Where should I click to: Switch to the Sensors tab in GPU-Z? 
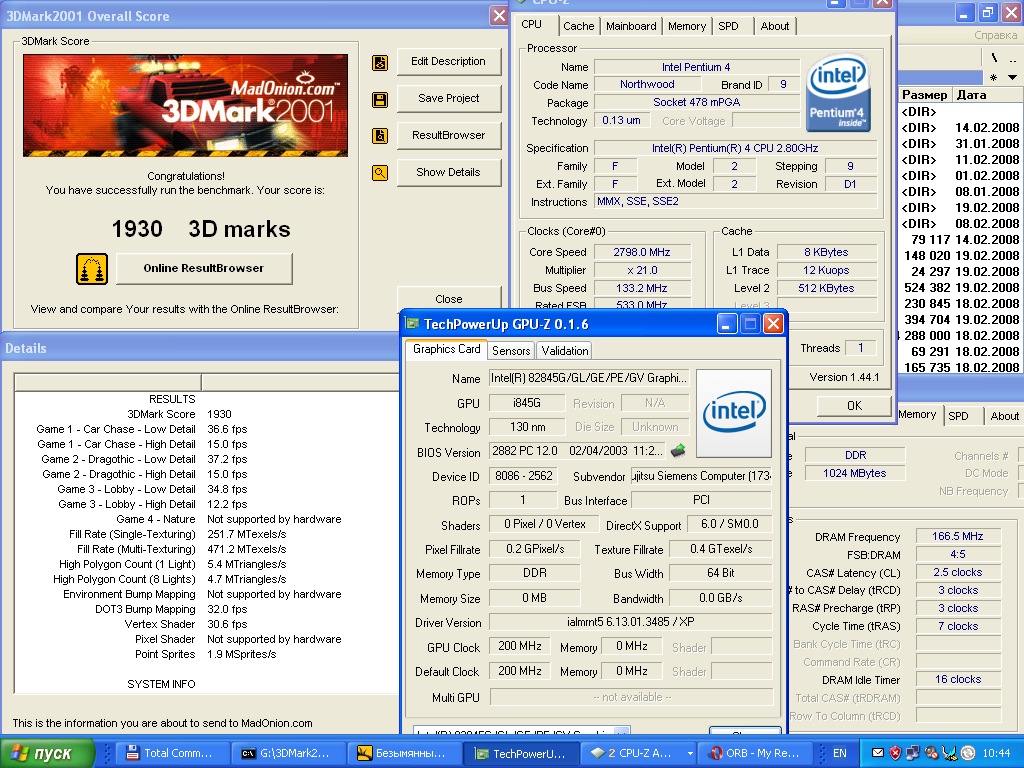(511, 351)
